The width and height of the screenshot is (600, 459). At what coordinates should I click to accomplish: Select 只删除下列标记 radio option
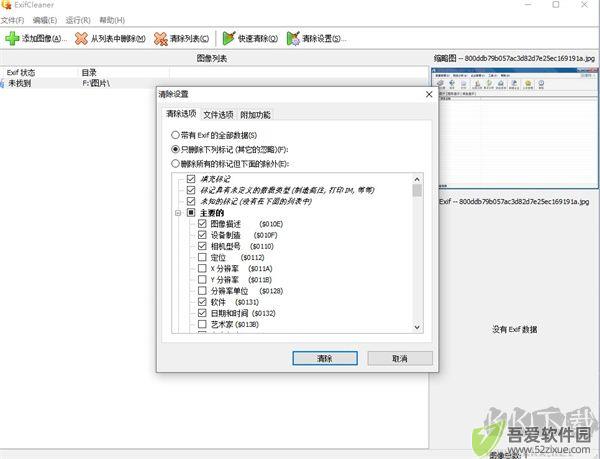[175, 149]
